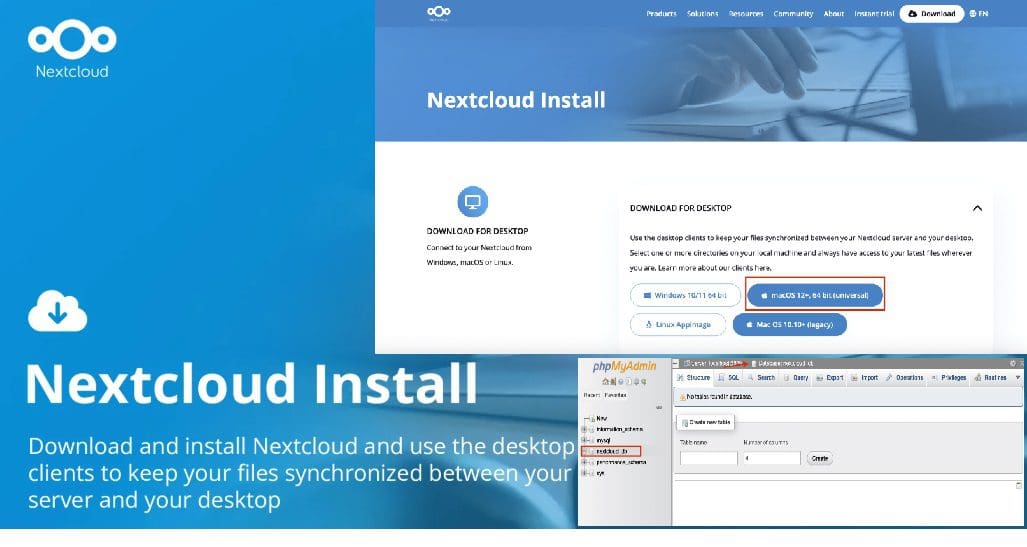This screenshot has height=547, width=1027.
Task: Switch to the Search tab
Action: click(x=761, y=378)
